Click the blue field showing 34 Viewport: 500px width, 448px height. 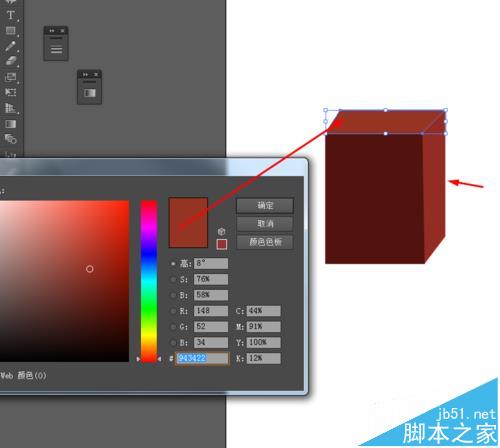211,342
